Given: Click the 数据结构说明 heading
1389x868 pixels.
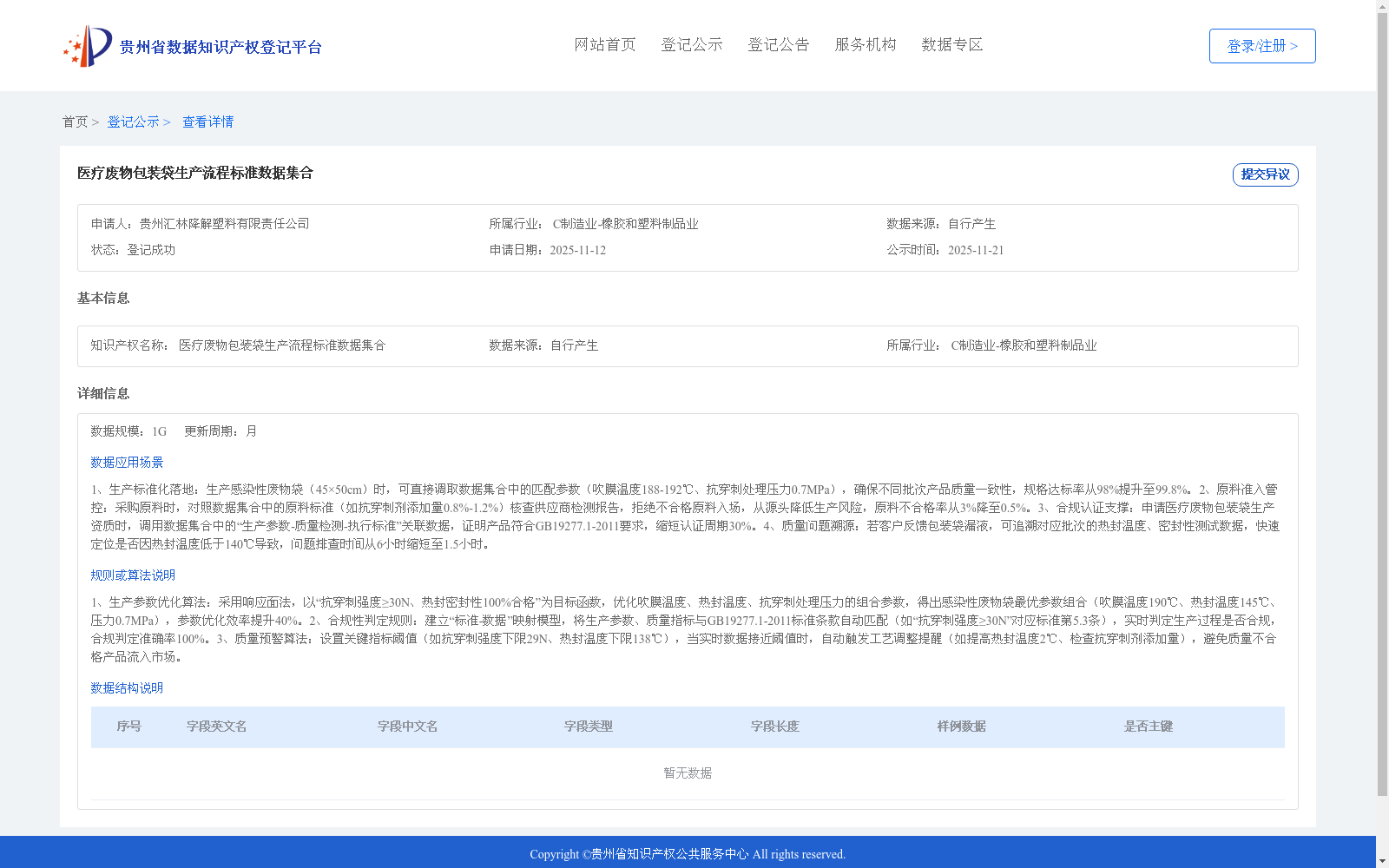Looking at the screenshot, I should coord(127,688).
